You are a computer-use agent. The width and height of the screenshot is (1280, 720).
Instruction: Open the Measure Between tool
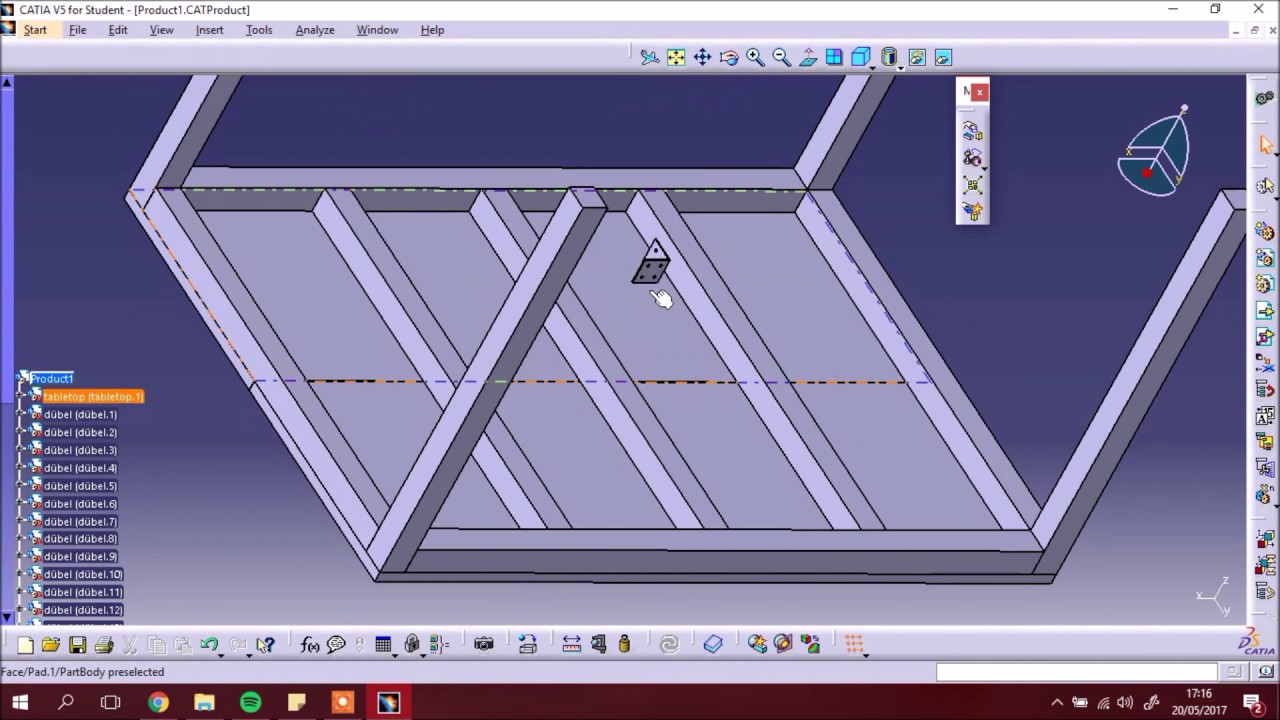[571, 645]
